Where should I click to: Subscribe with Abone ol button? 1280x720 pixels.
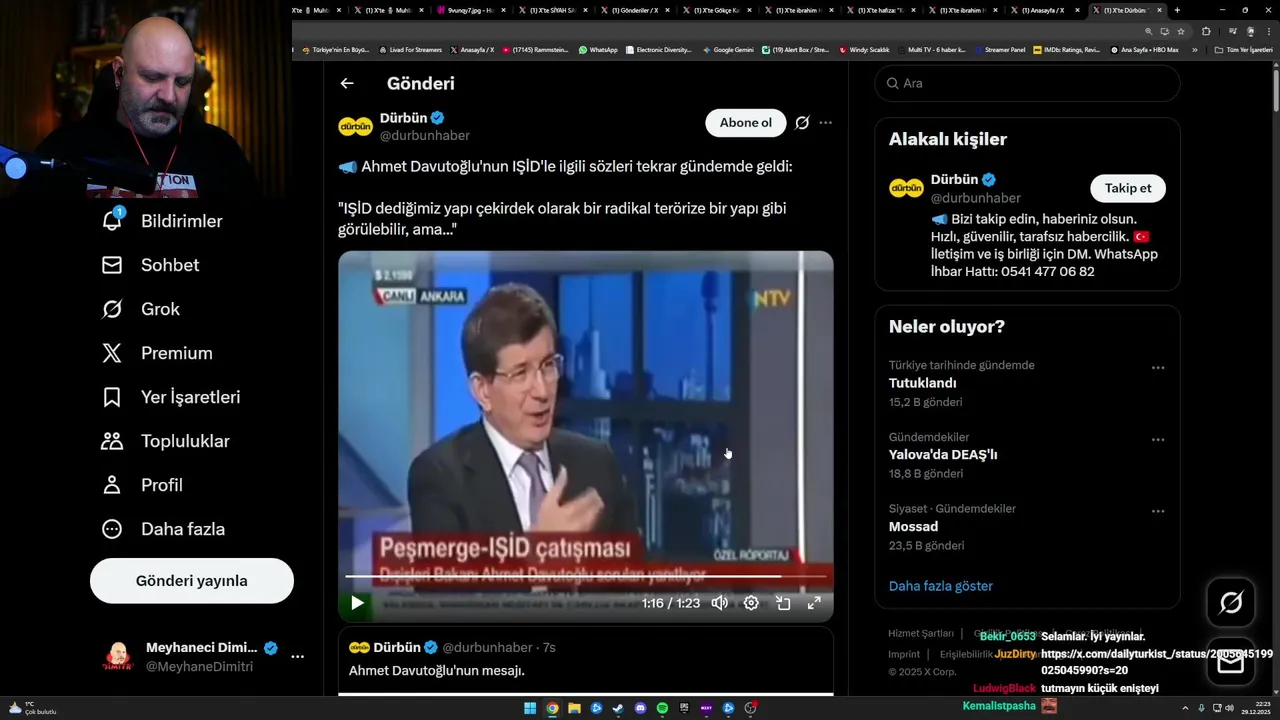pyautogui.click(x=746, y=123)
